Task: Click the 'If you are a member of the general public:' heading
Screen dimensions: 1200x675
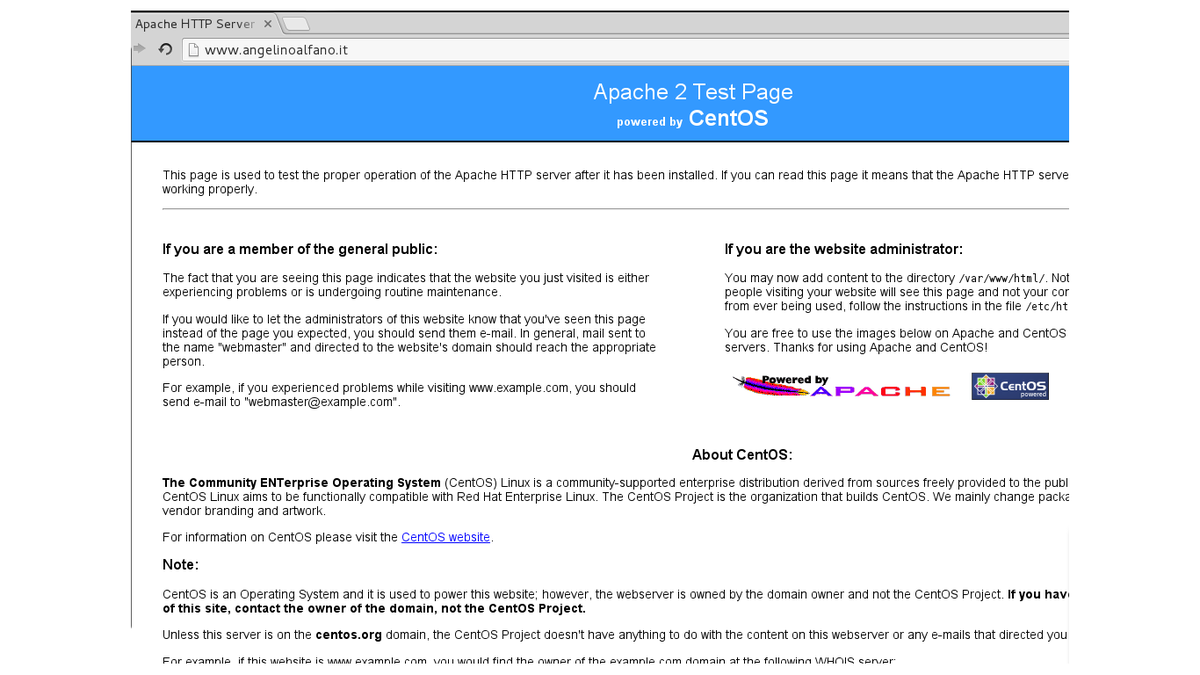Action: click(x=300, y=249)
